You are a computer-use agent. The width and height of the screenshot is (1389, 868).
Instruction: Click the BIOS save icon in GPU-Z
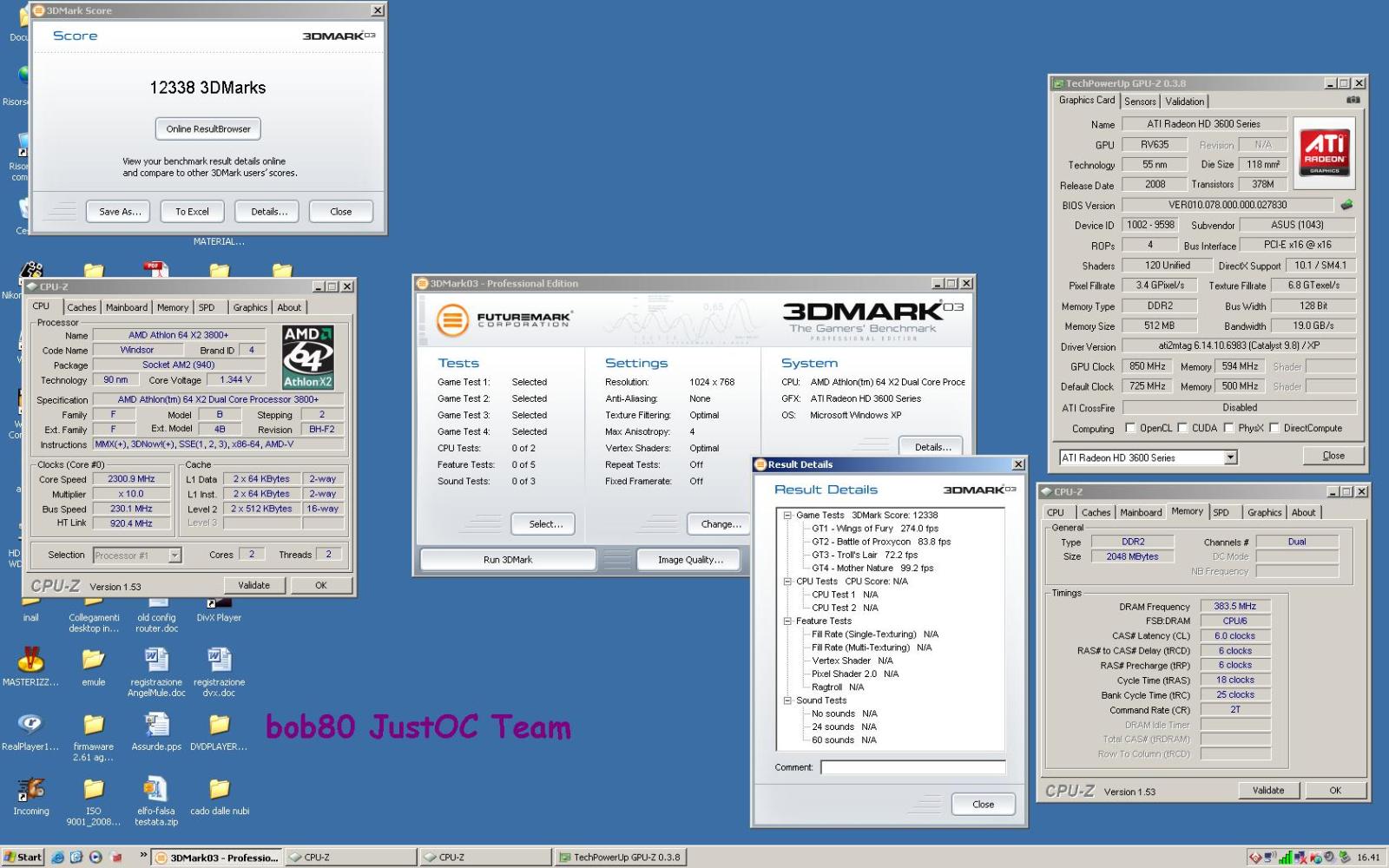click(x=1346, y=205)
